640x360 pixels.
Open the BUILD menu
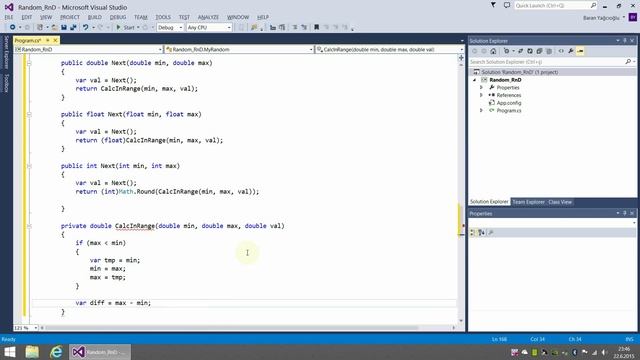coord(95,17)
